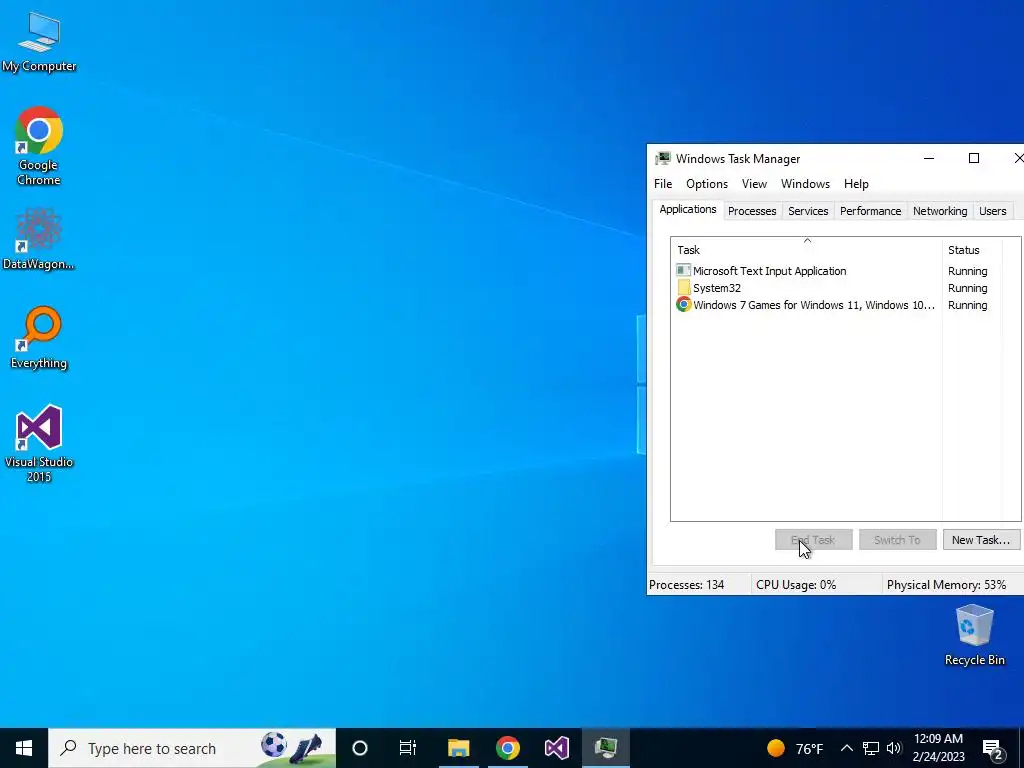Open the View menu in Task Manager
This screenshot has height=768, width=1024.
click(x=754, y=184)
